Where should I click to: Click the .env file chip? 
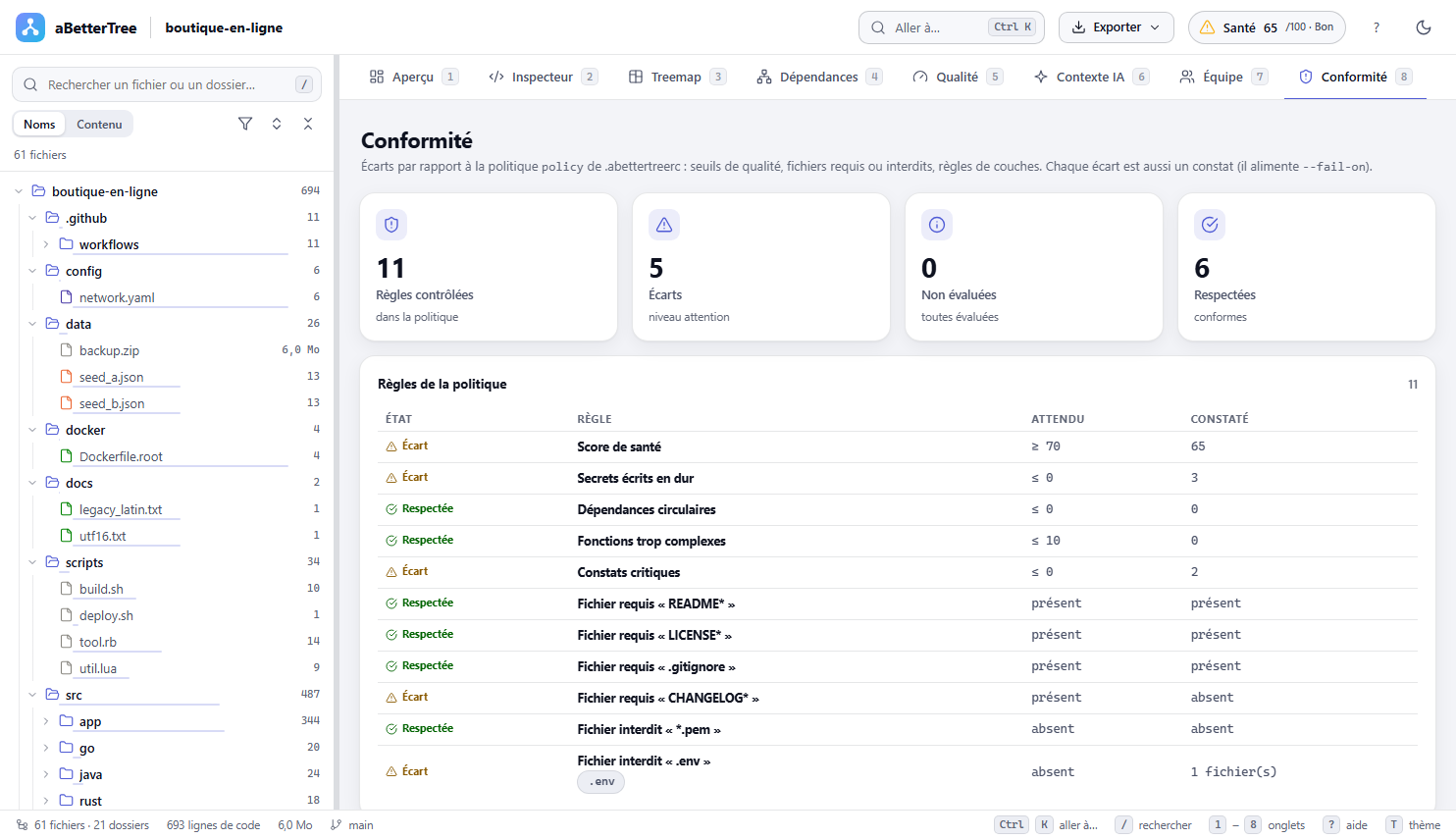tap(601, 782)
